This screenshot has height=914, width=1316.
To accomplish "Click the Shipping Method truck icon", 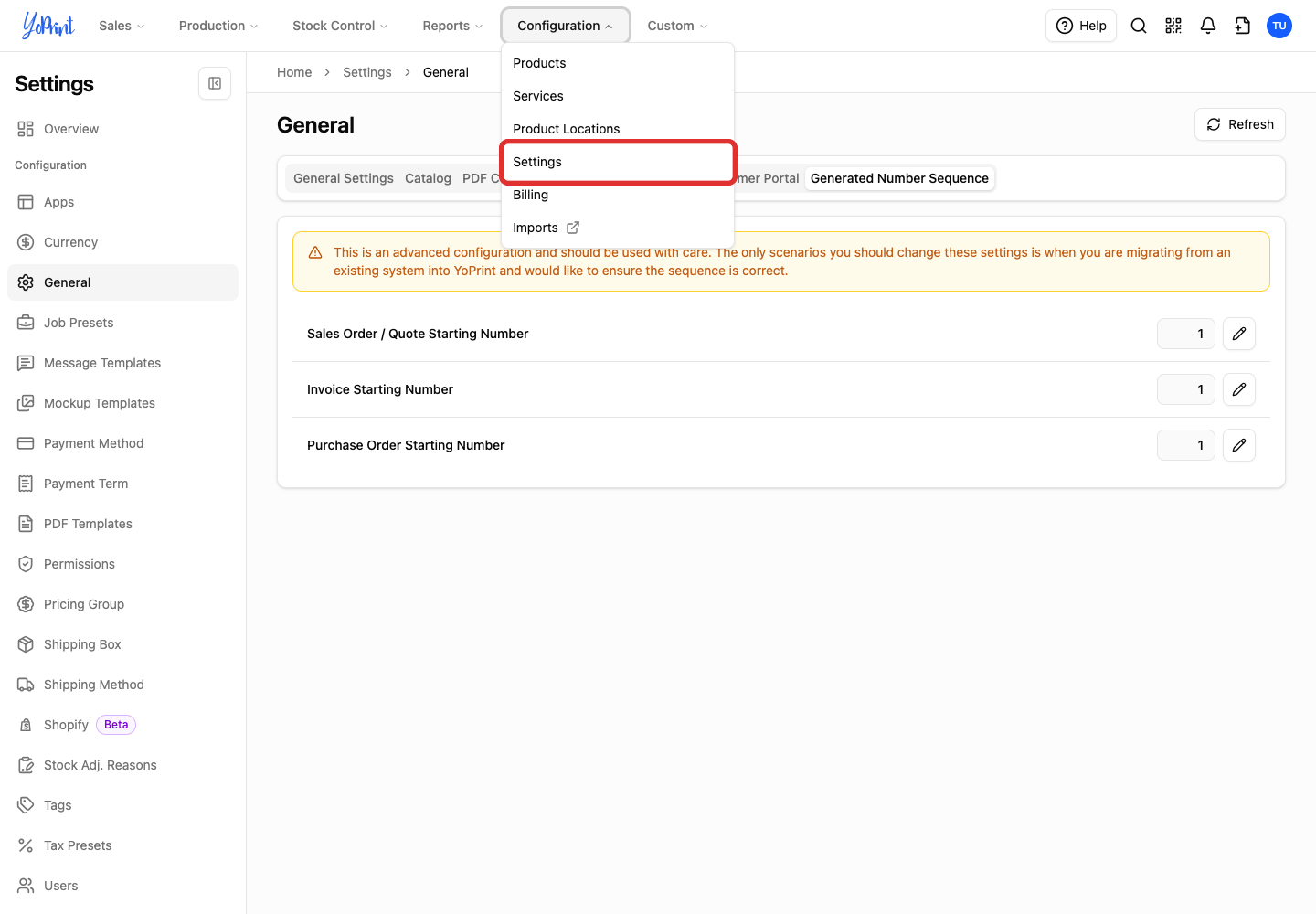I will pos(26,685).
